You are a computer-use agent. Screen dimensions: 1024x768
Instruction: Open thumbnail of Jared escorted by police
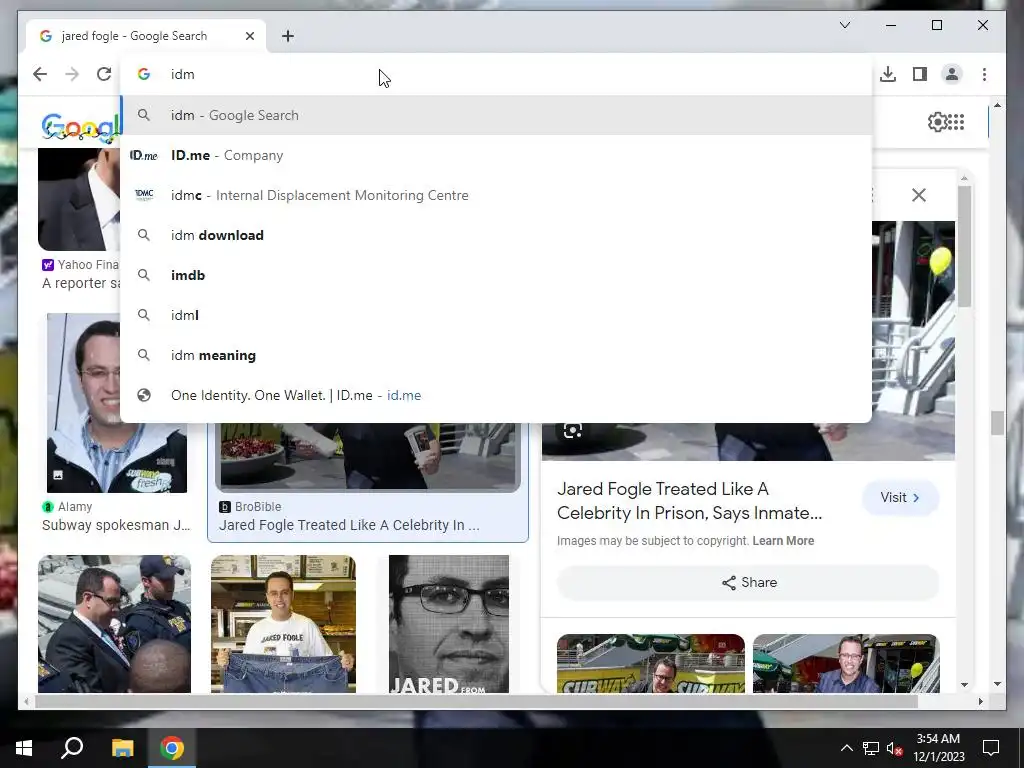(114, 624)
